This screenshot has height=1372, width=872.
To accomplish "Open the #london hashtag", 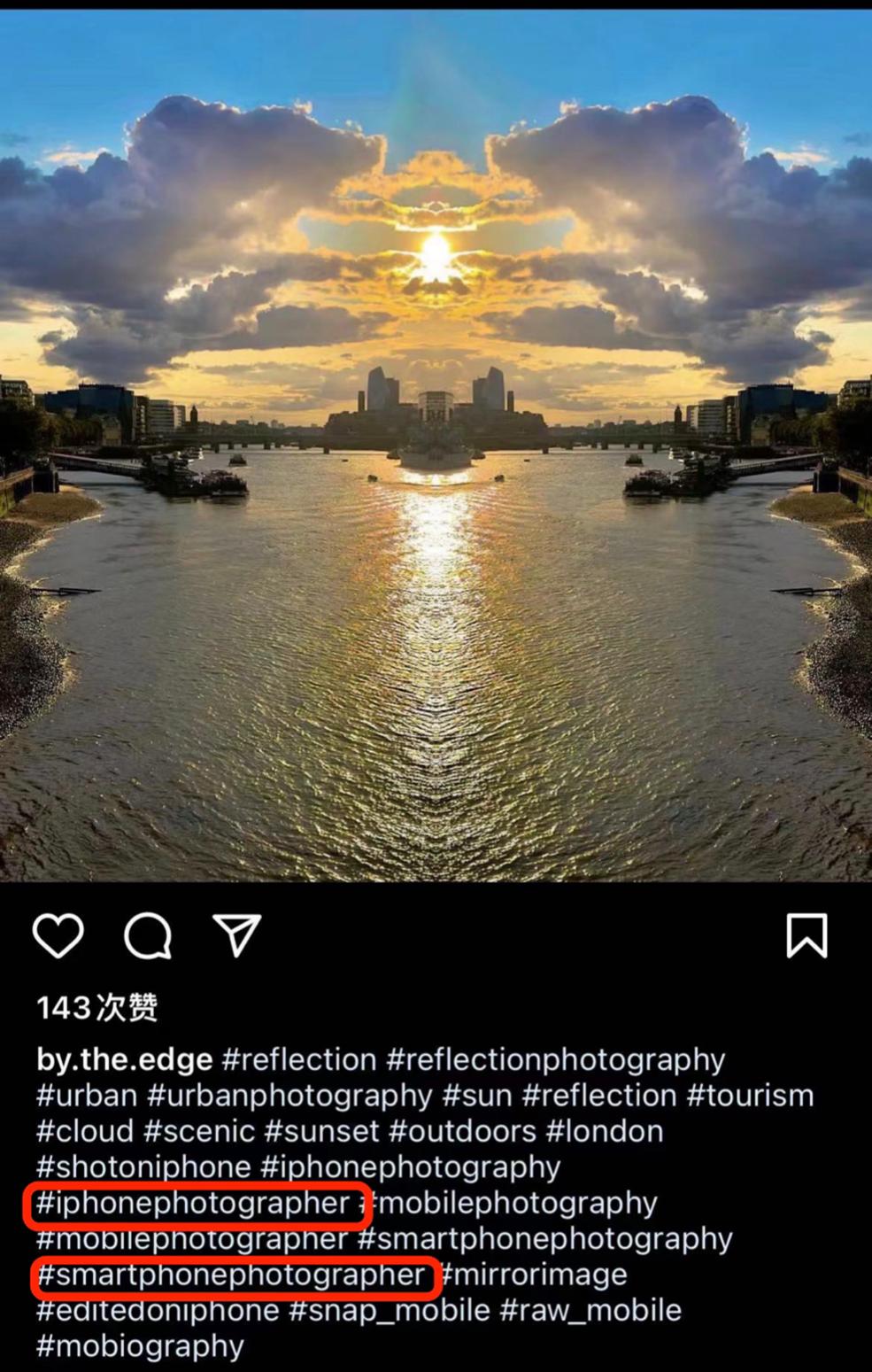I will (x=605, y=1131).
